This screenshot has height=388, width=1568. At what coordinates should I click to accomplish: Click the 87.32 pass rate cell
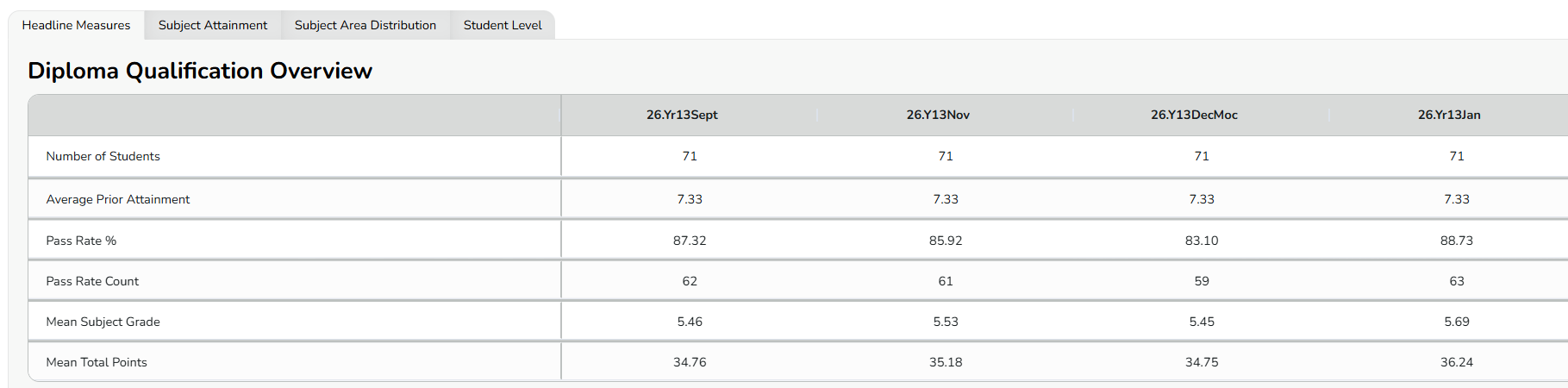[x=690, y=241]
